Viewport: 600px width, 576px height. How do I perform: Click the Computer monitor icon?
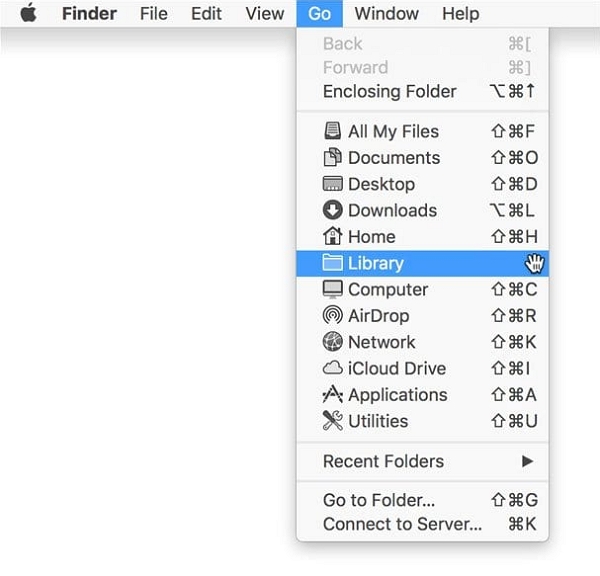pos(332,289)
